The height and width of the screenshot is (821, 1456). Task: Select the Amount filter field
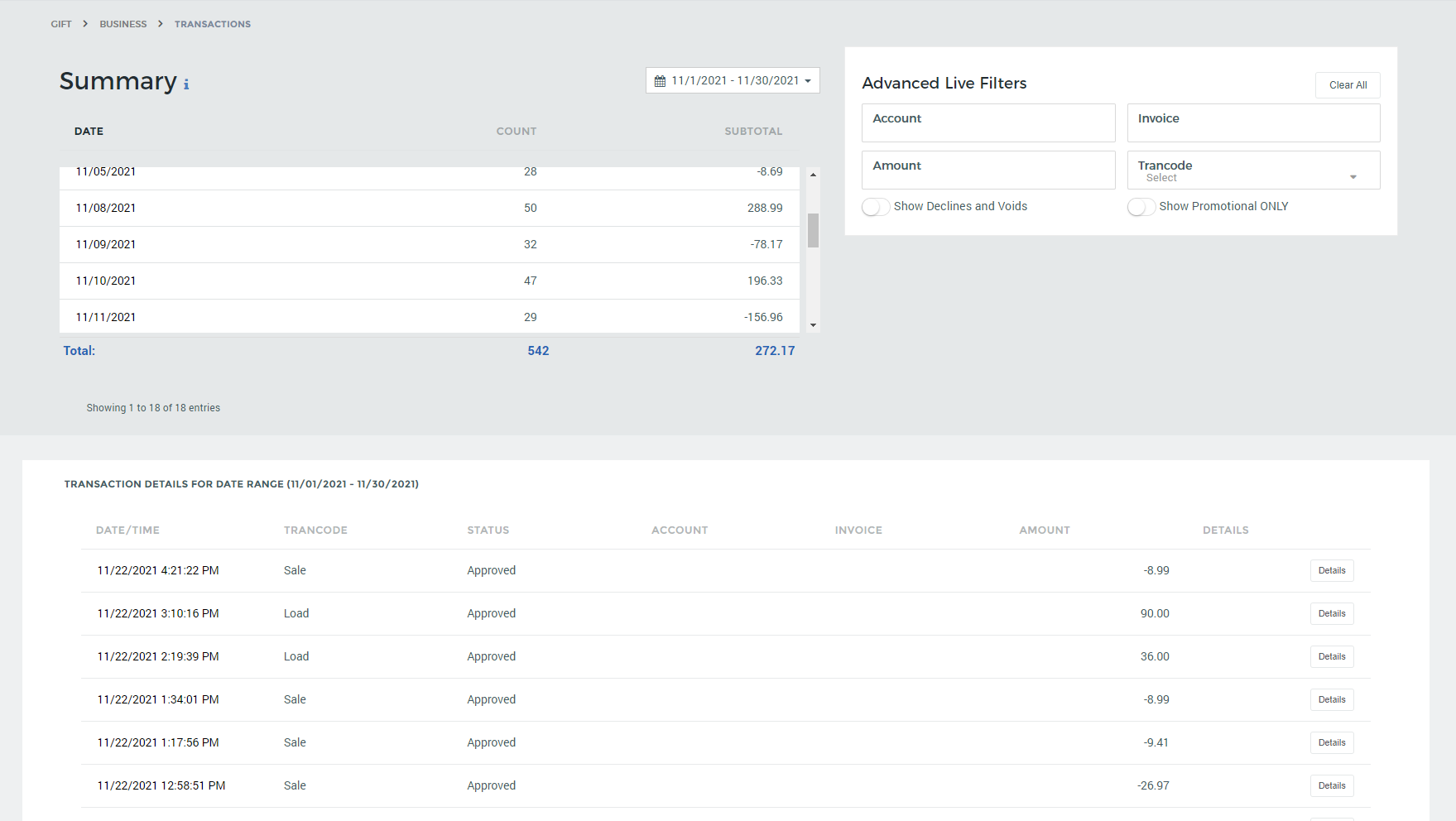[x=987, y=170]
